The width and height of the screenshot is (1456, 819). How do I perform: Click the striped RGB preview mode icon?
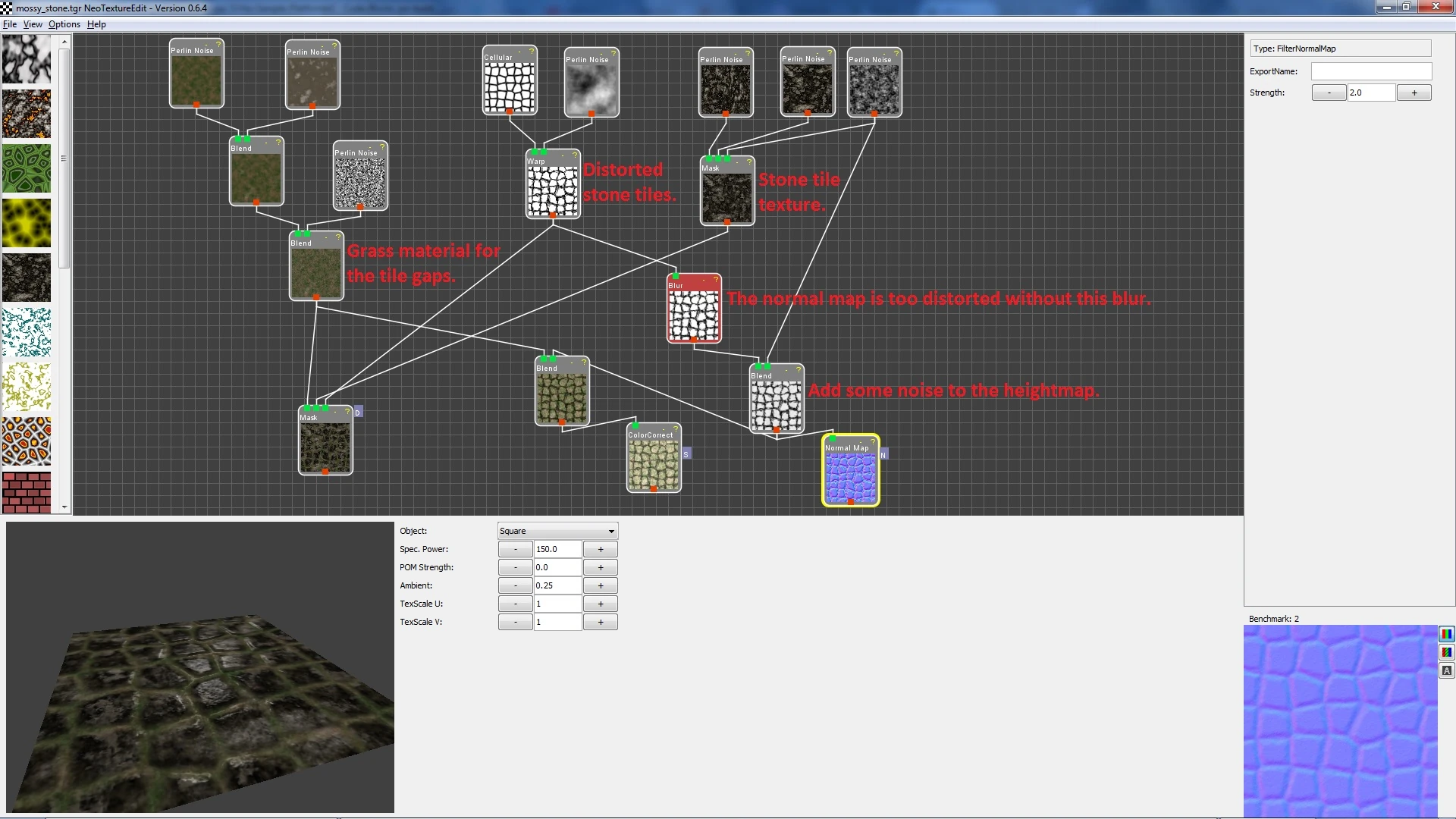1446,652
